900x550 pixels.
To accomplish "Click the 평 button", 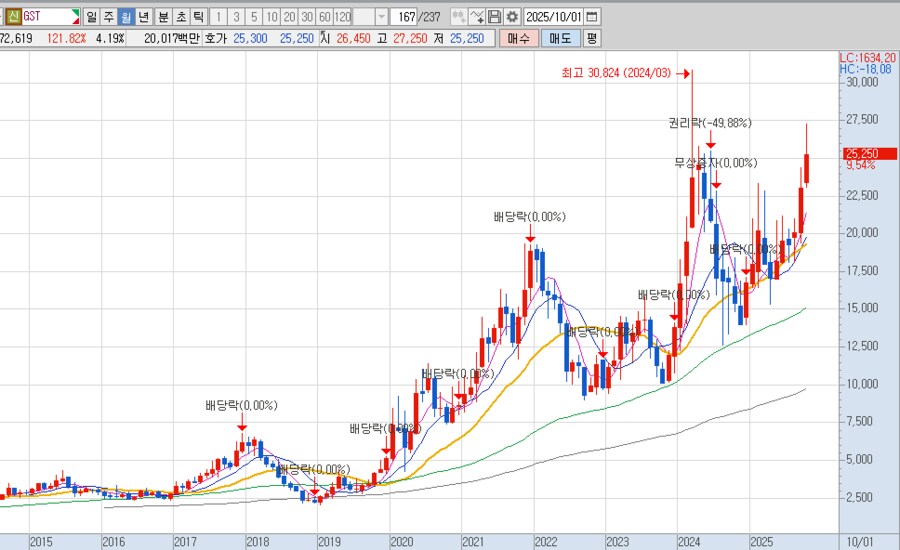I will (591, 38).
